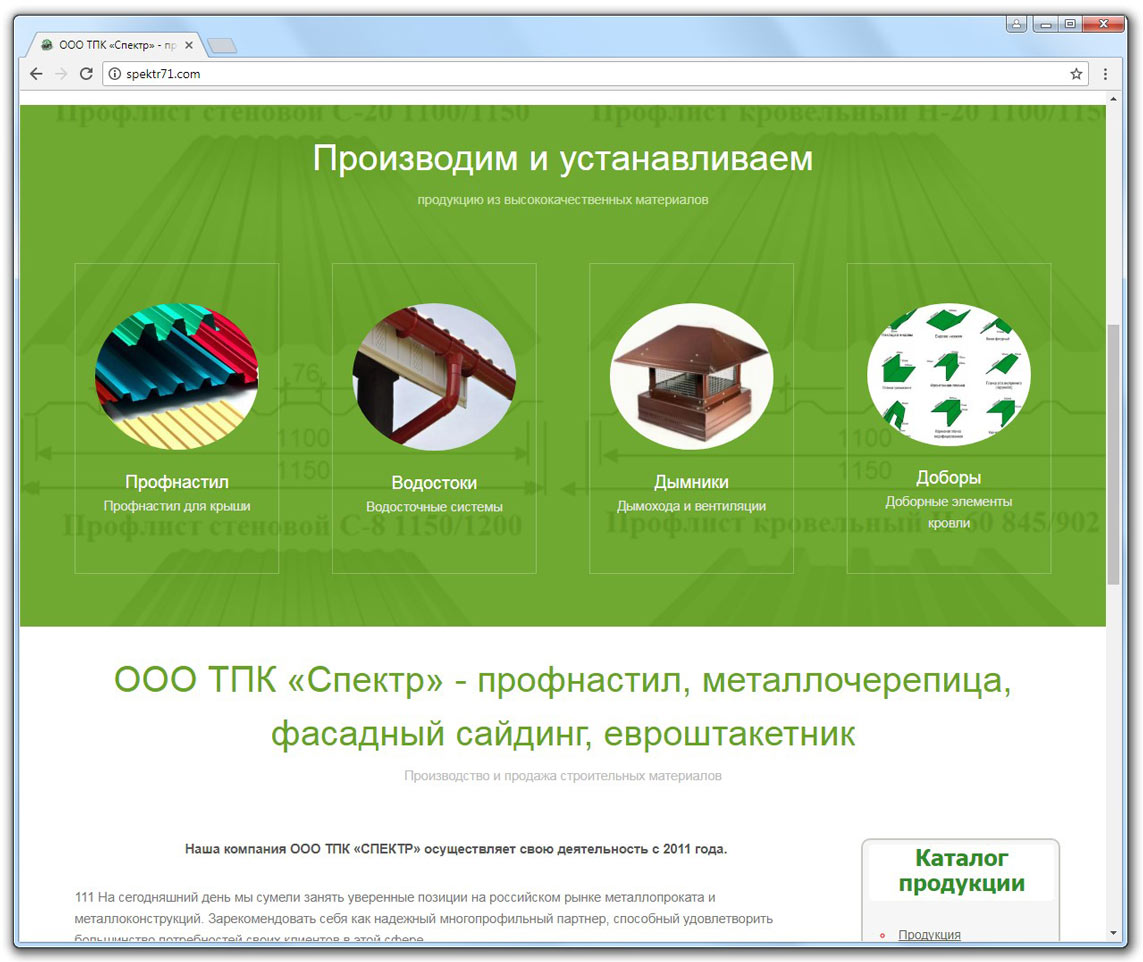Click 'Доборные элементы кровли' text
The width and height of the screenshot is (1143, 962).
pyautogui.click(x=948, y=512)
